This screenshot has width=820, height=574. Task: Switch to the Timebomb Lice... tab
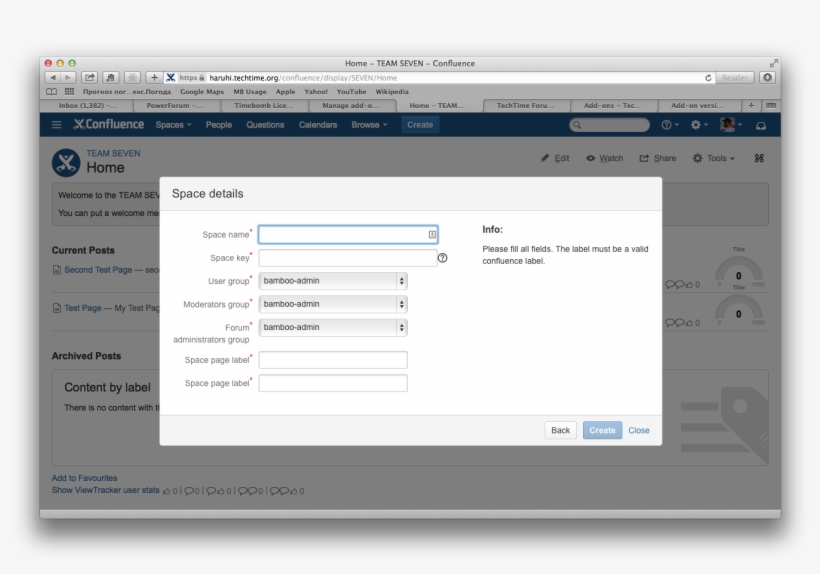263,106
